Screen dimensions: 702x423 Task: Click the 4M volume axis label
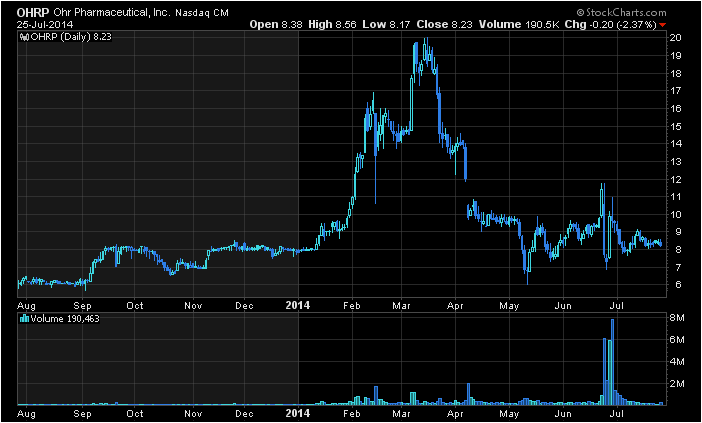[677, 362]
